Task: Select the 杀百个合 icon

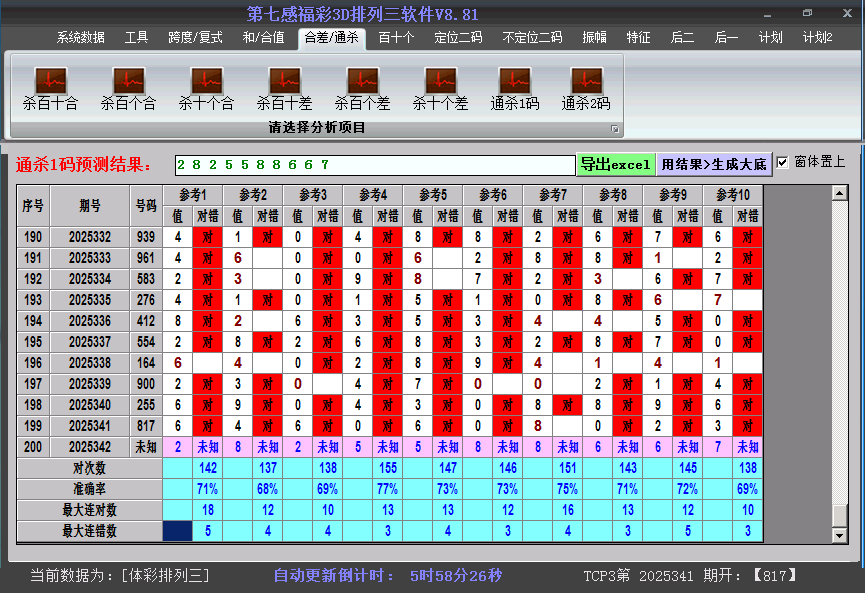Action: coord(128,81)
